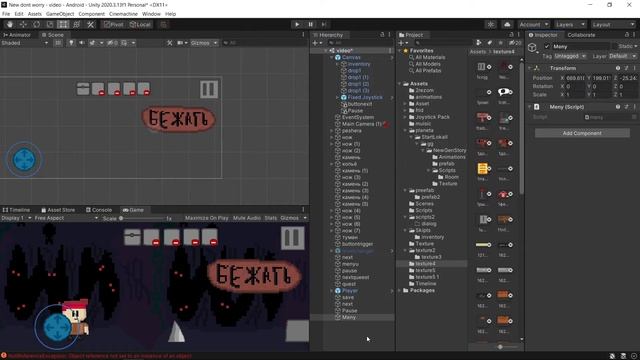The height and width of the screenshot is (360, 640).
Task: Open the Static dropdown in Inspector
Action: coord(635,47)
